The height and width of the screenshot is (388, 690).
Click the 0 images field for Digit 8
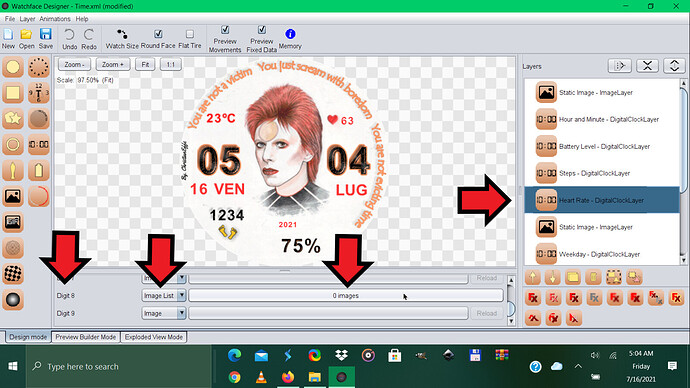[x=346, y=296]
